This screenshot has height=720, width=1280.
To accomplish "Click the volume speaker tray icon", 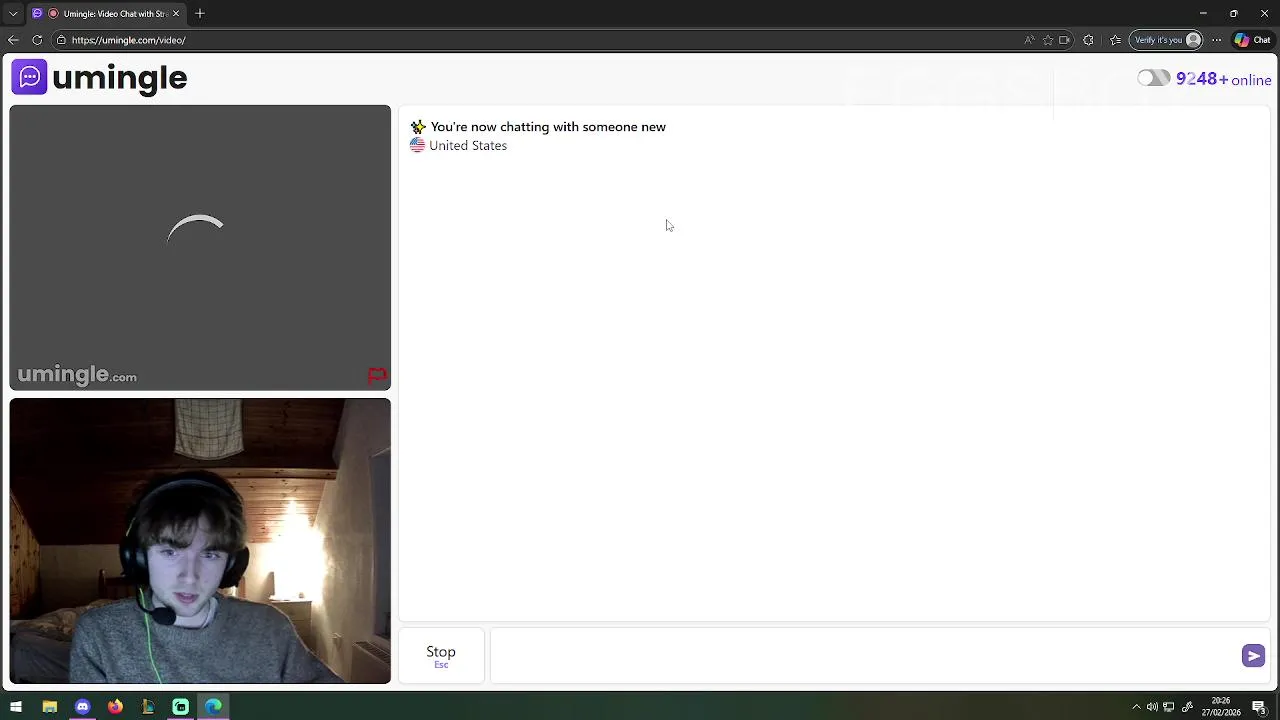I will coord(1152,707).
